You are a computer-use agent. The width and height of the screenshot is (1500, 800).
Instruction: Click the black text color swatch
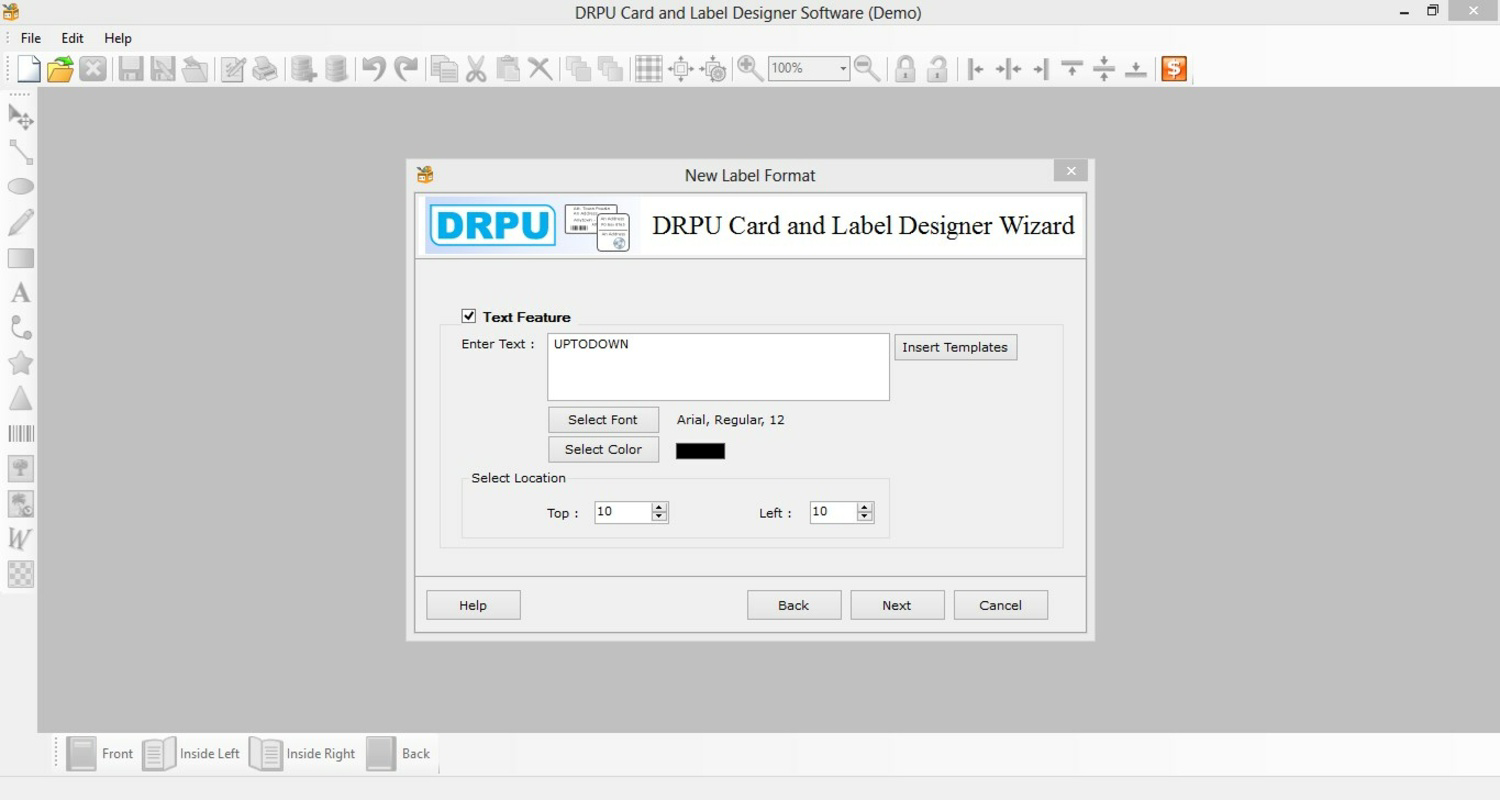click(x=700, y=451)
